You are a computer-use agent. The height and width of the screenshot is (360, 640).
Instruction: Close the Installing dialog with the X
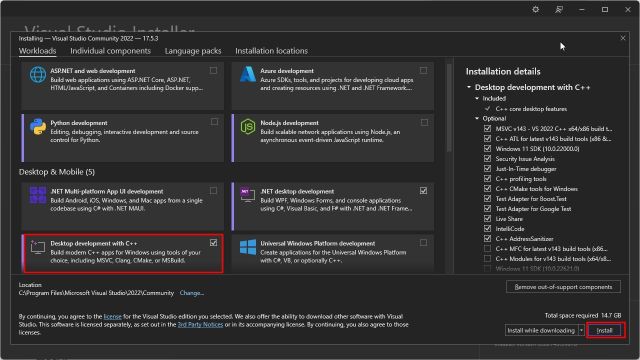(x=623, y=38)
